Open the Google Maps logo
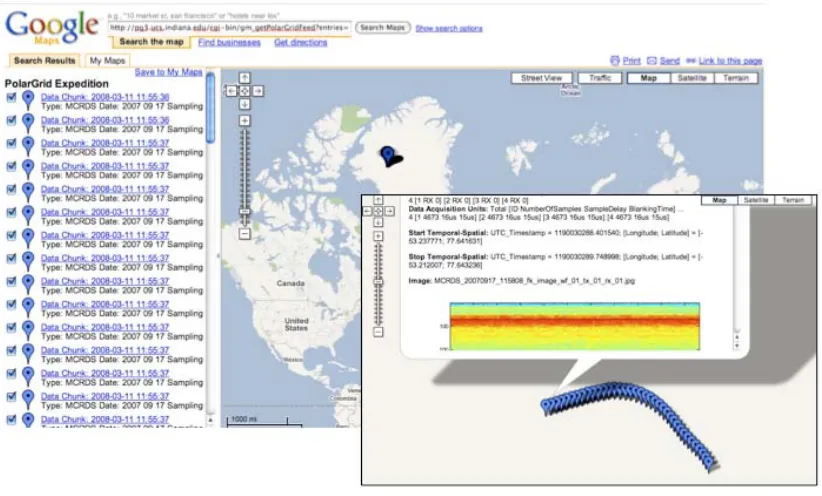Viewport: 822px width, 496px height. (x=52, y=27)
